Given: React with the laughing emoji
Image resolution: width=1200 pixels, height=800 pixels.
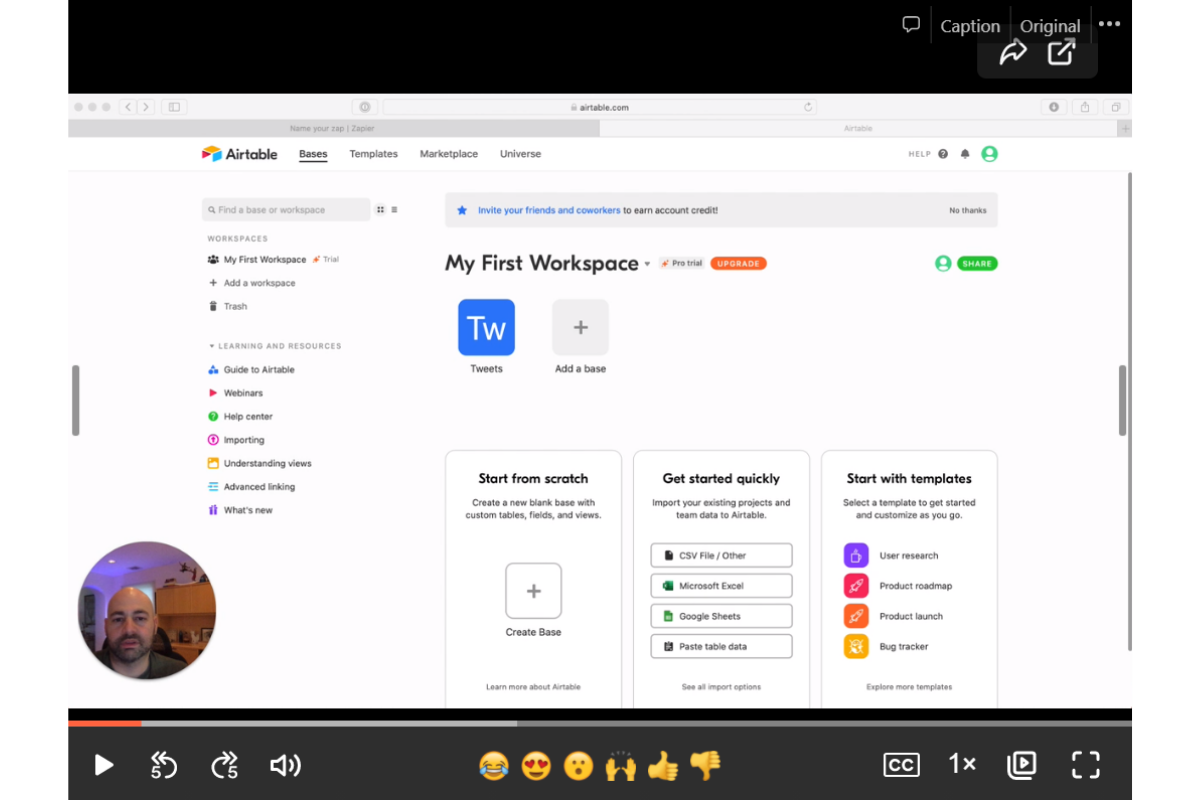Looking at the screenshot, I should (493, 766).
